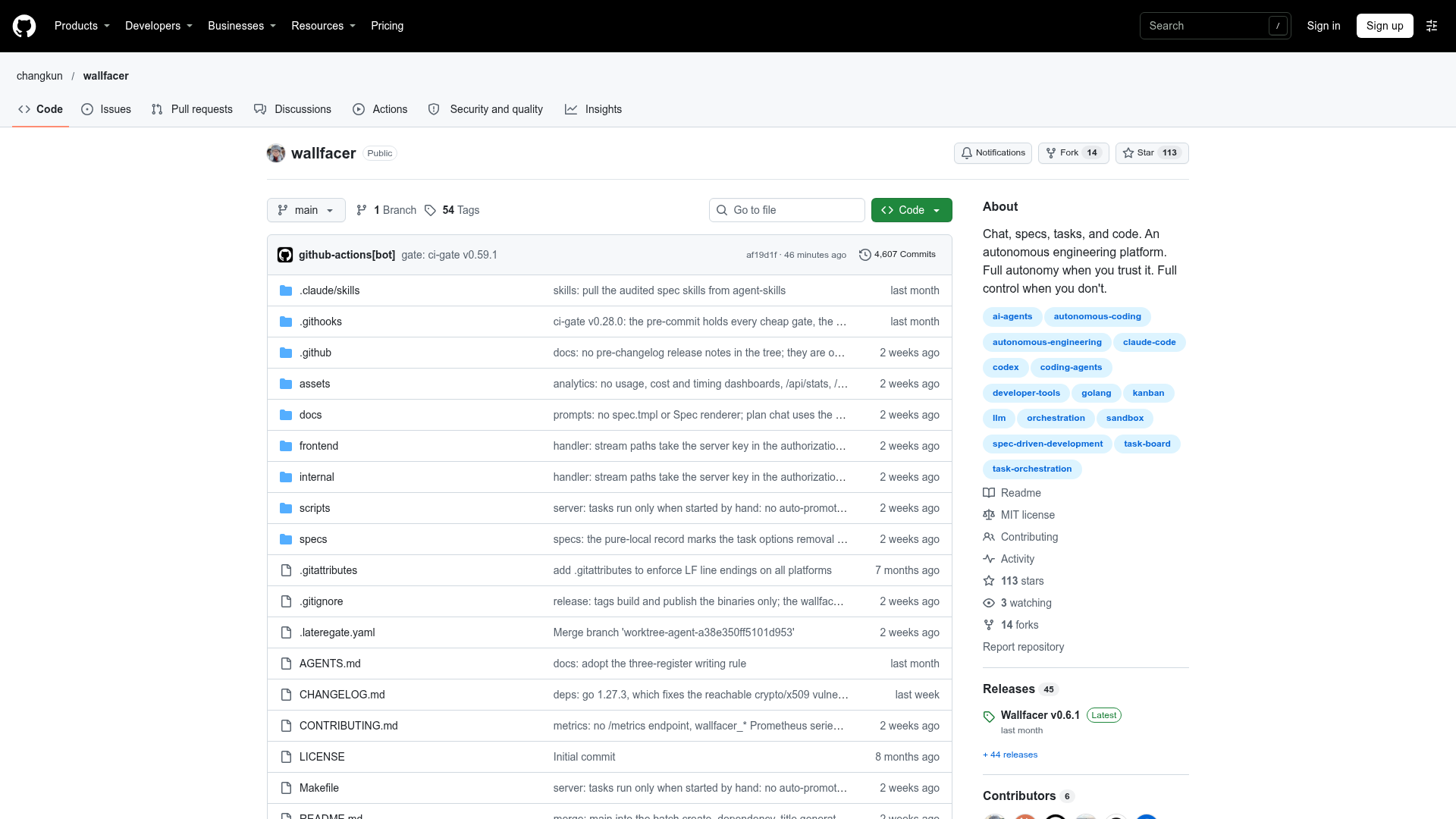
Task: Click the Activity pulse icon
Action: pyautogui.click(x=989, y=559)
